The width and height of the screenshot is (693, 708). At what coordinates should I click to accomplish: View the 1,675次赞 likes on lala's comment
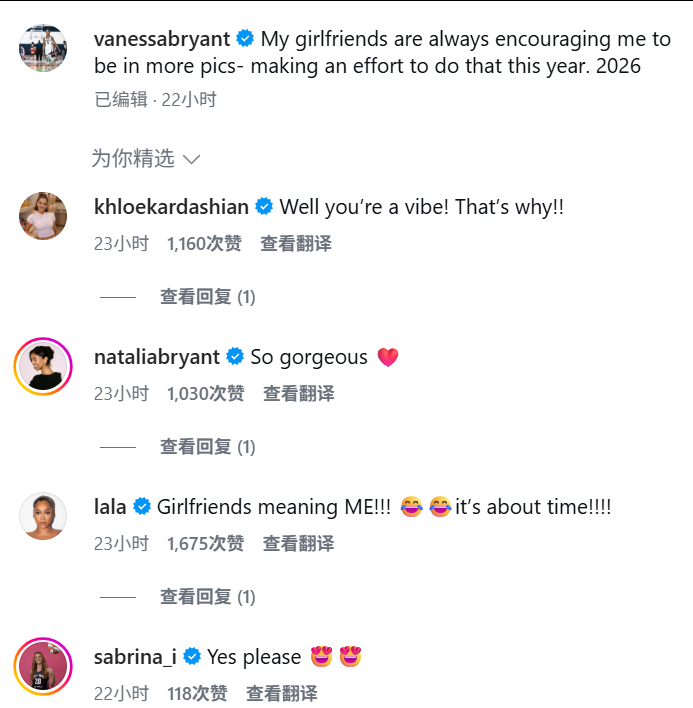(205, 544)
